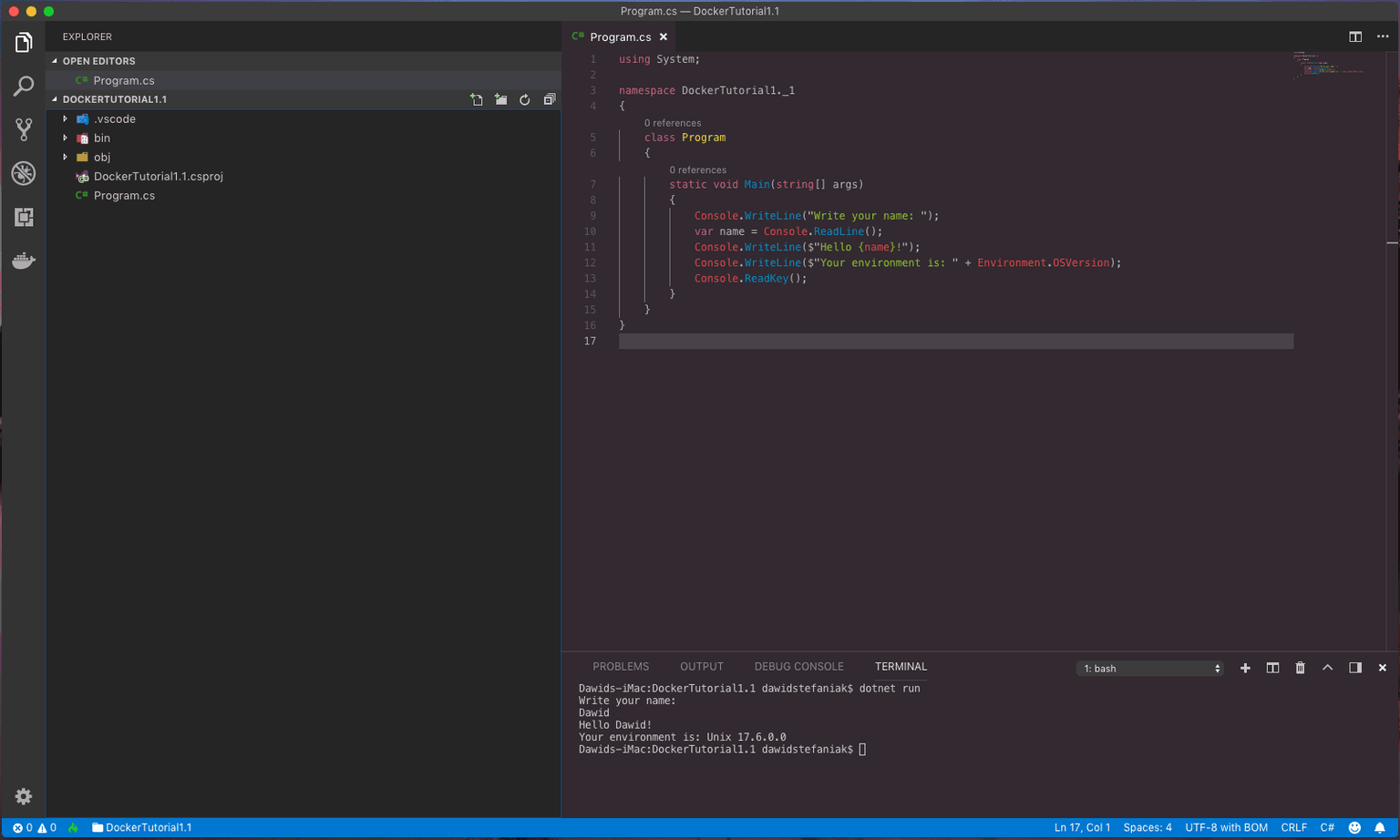Click the Ln 17, Col 1 indicator
This screenshot has height=840, width=1400.
click(x=1082, y=827)
